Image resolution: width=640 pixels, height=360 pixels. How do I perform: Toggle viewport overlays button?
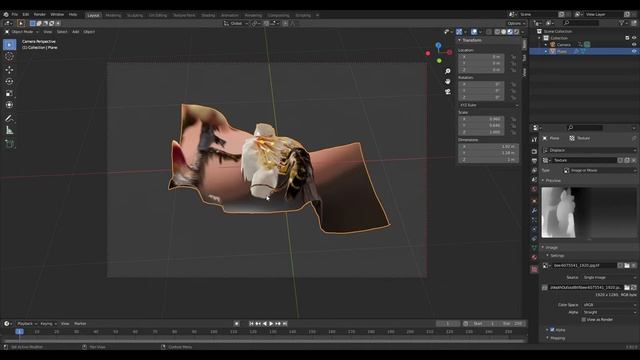click(x=474, y=31)
